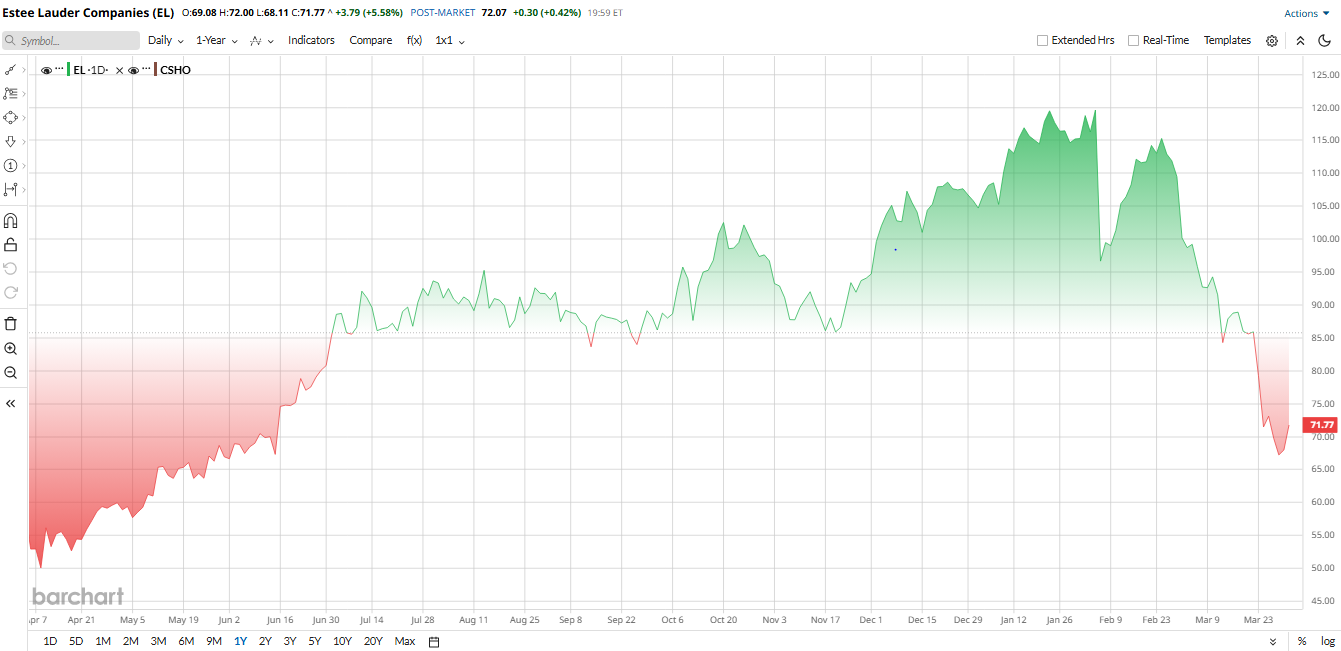
Task: Open the Daily frequency dropdown
Action: 166,40
